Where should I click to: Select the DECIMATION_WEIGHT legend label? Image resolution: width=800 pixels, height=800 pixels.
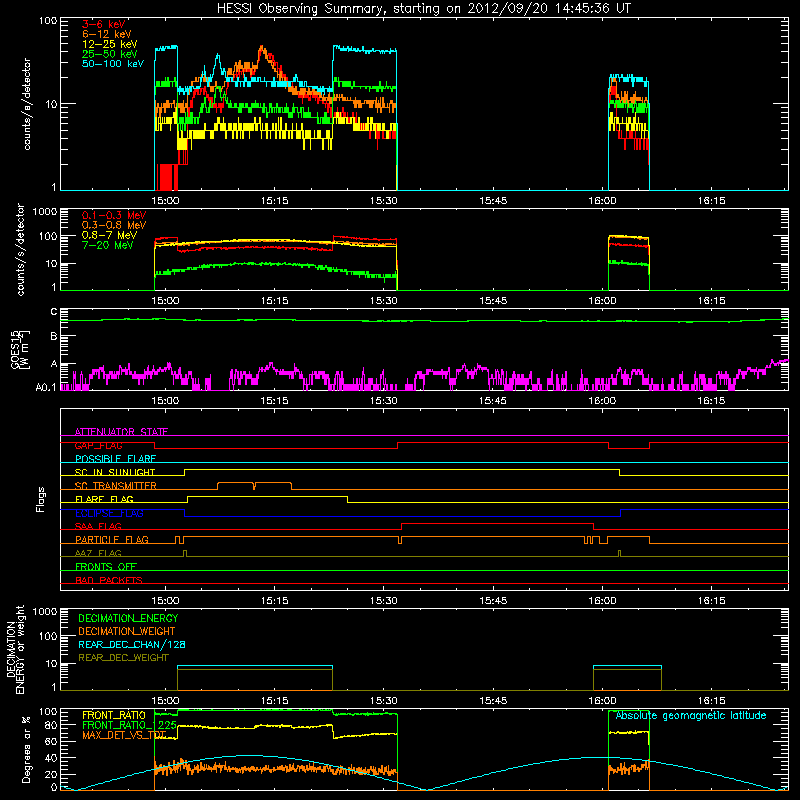(127, 632)
